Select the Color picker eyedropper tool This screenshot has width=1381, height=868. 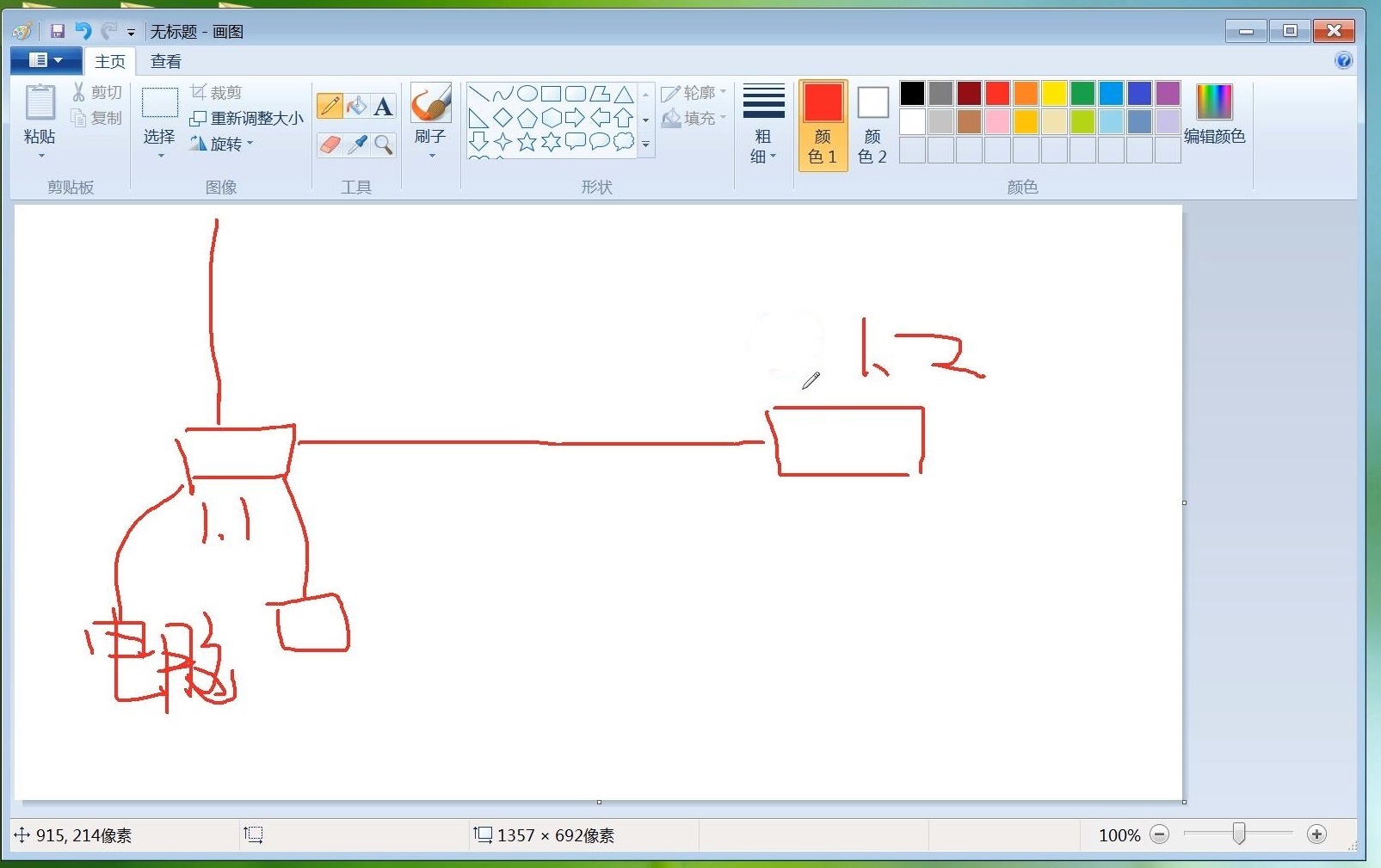[x=356, y=145]
